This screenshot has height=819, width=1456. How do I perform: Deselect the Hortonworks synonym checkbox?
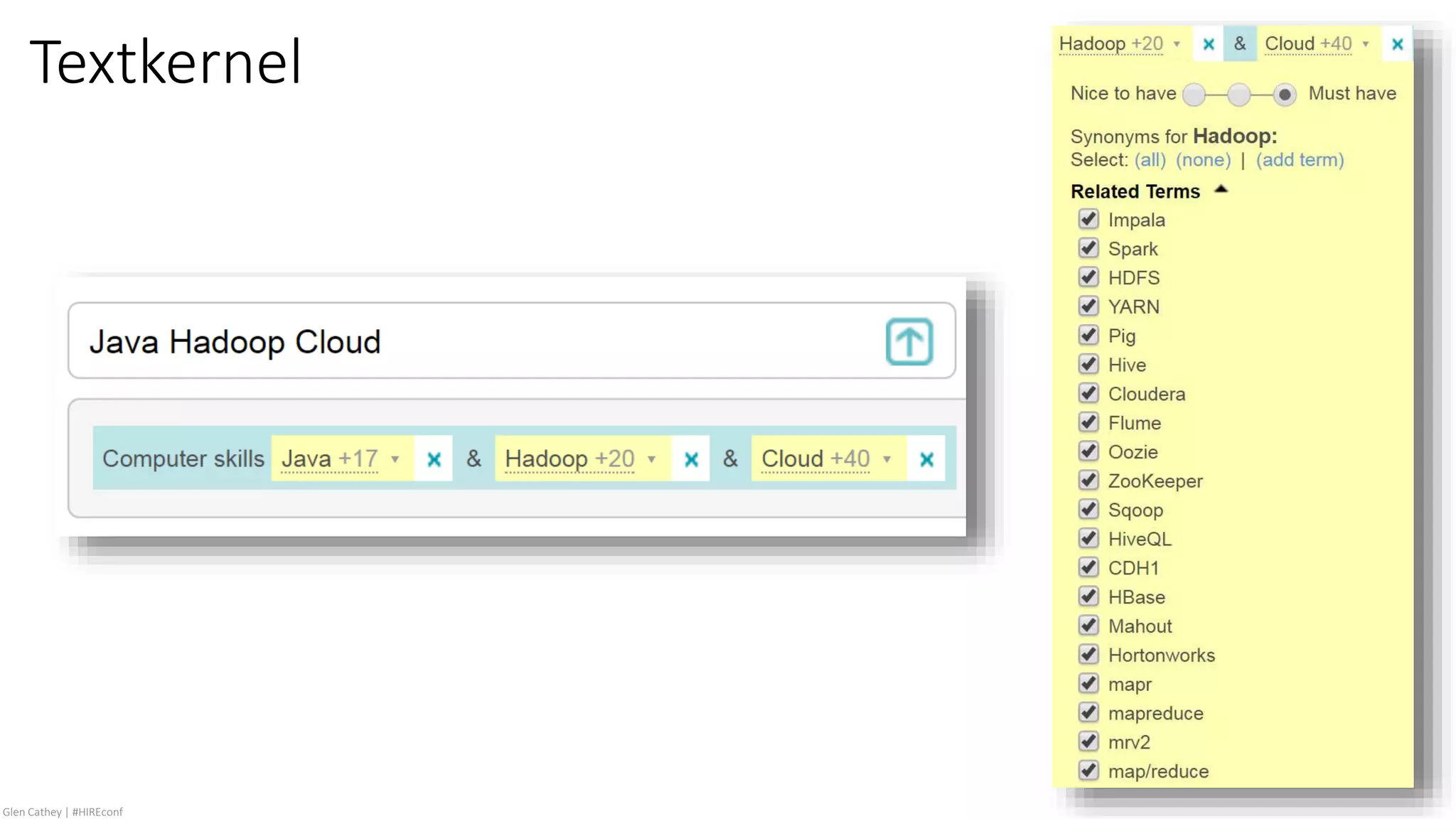(x=1088, y=654)
